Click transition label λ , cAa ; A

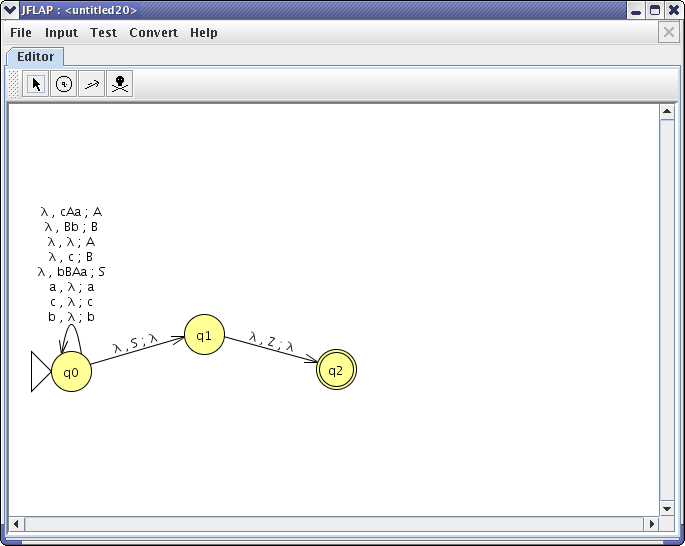[x=71, y=212]
